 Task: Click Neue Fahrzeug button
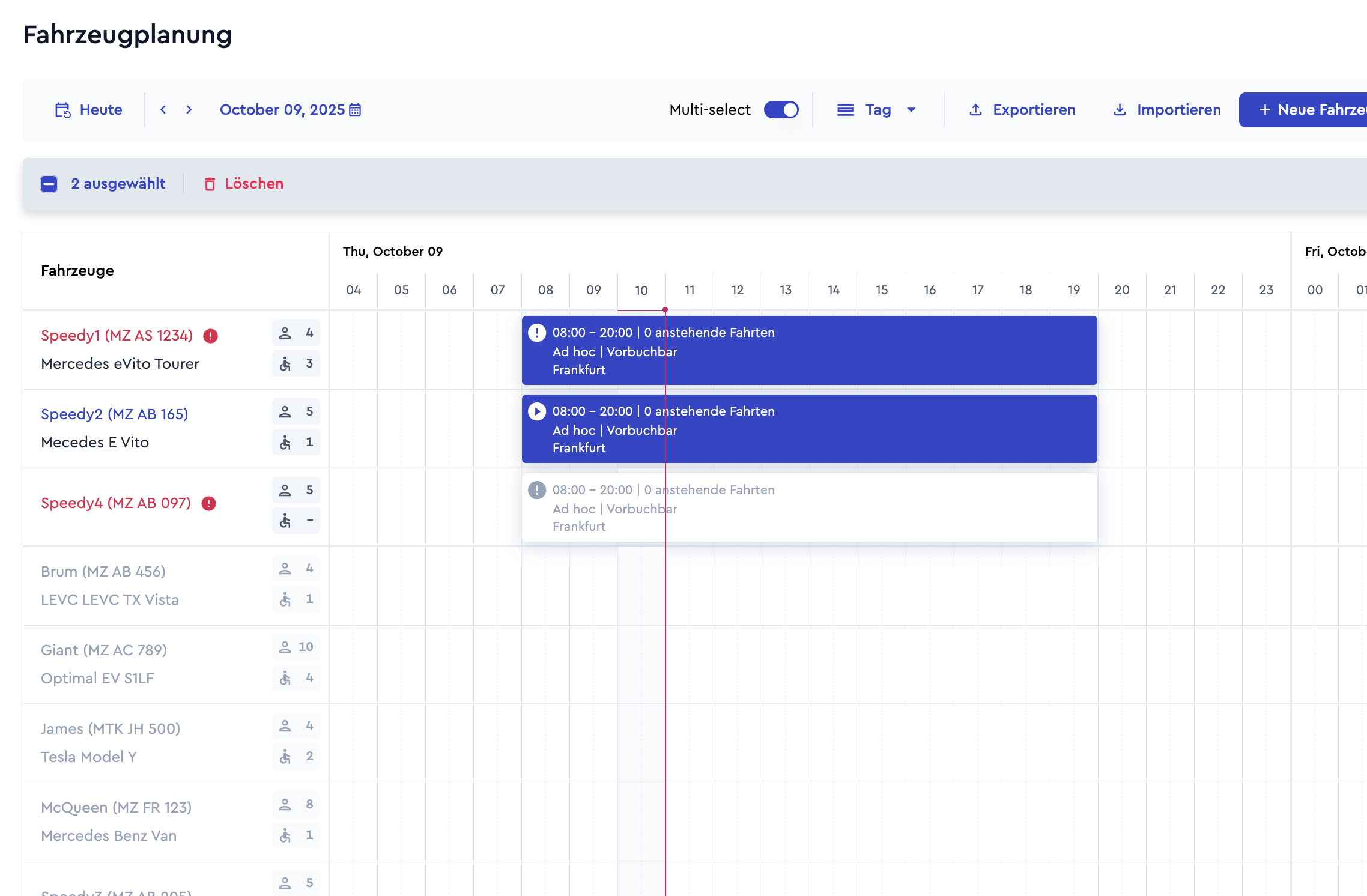(x=1303, y=110)
